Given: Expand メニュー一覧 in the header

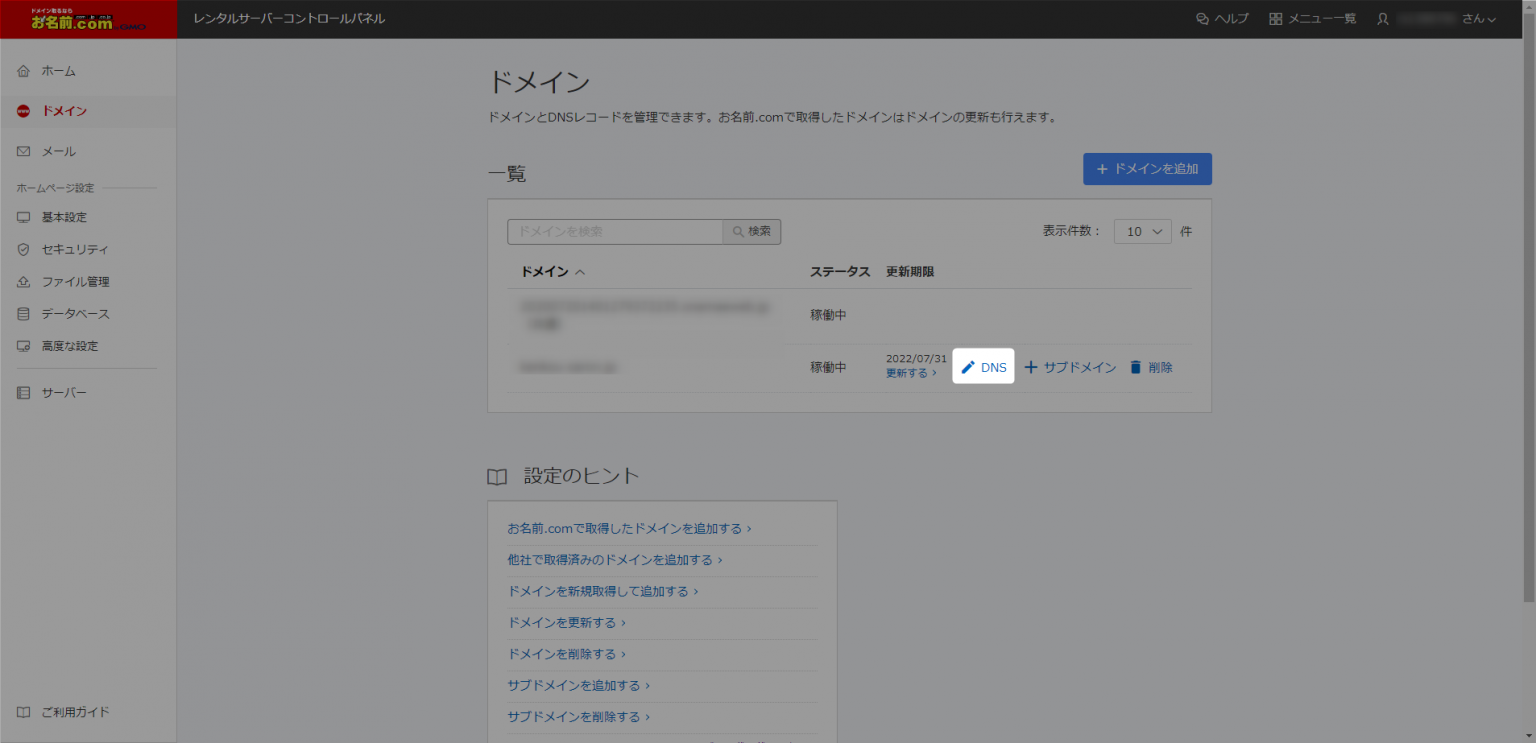Looking at the screenshot, I should pos(1312,19).
